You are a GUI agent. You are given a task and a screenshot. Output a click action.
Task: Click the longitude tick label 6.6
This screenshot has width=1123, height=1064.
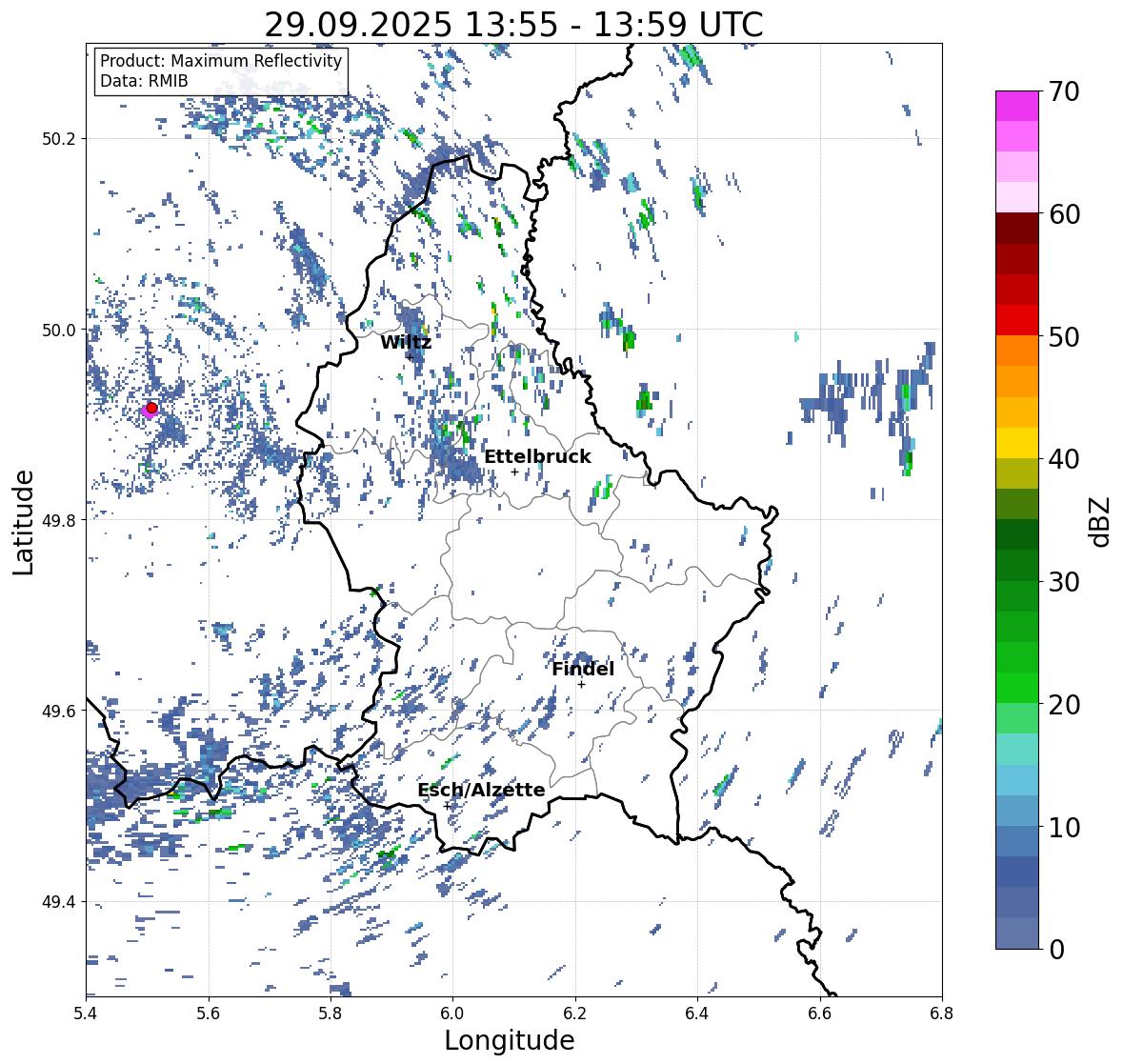pos(820,1013)
